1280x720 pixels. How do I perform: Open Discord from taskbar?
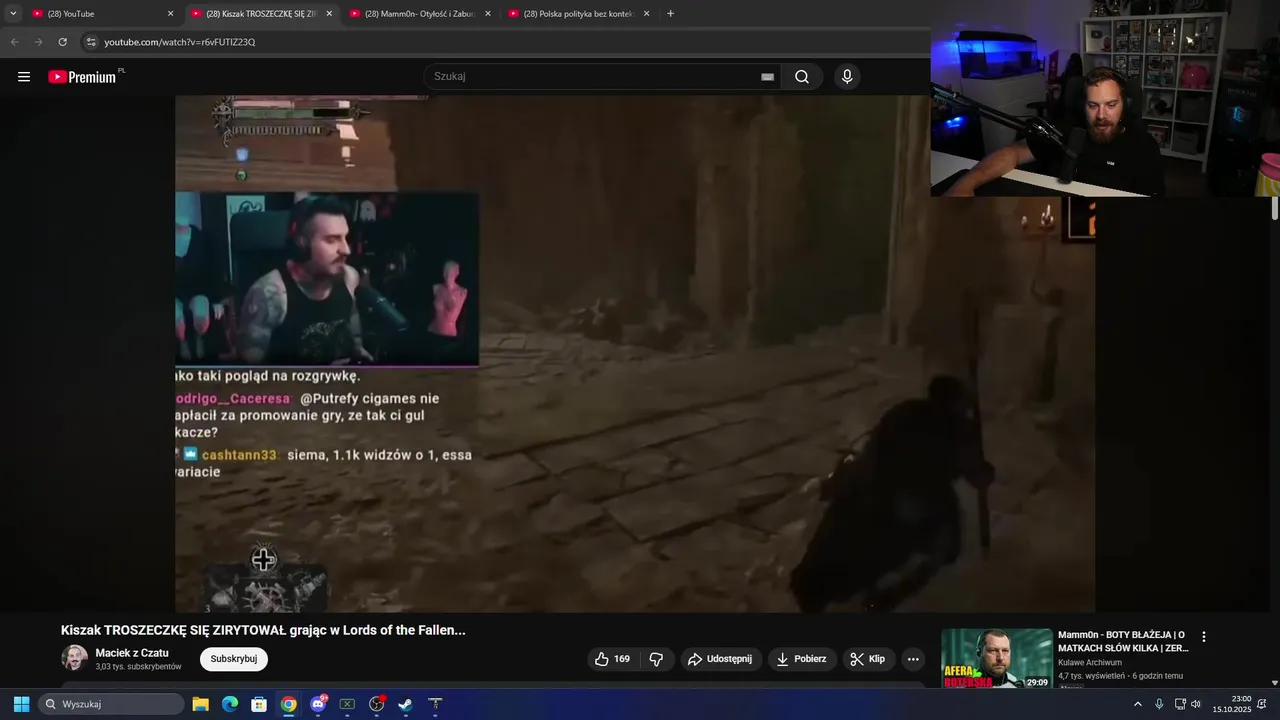point(318,704)
